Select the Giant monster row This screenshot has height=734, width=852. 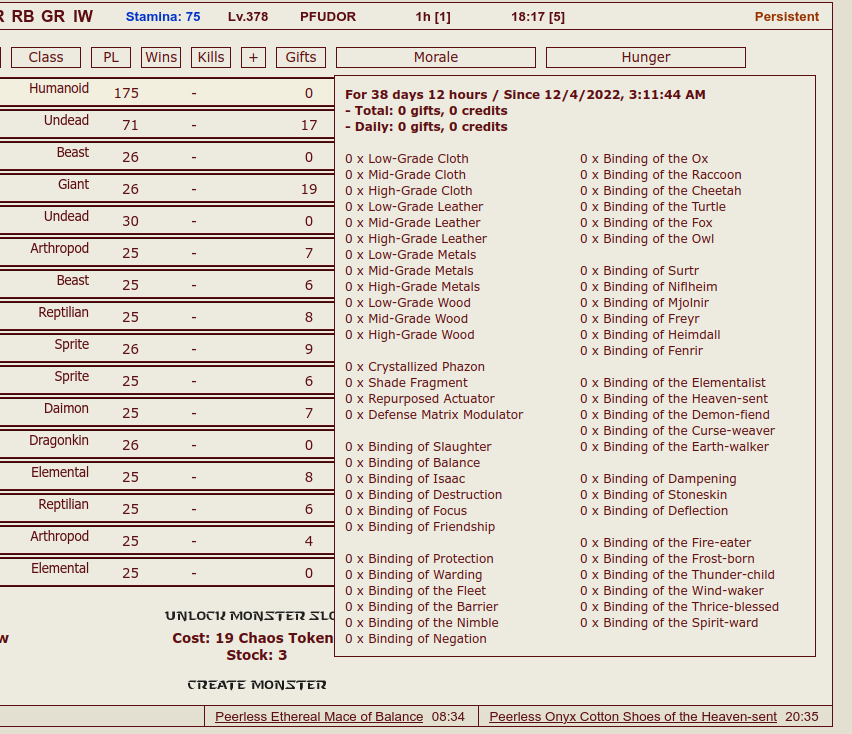coord(167,188)
